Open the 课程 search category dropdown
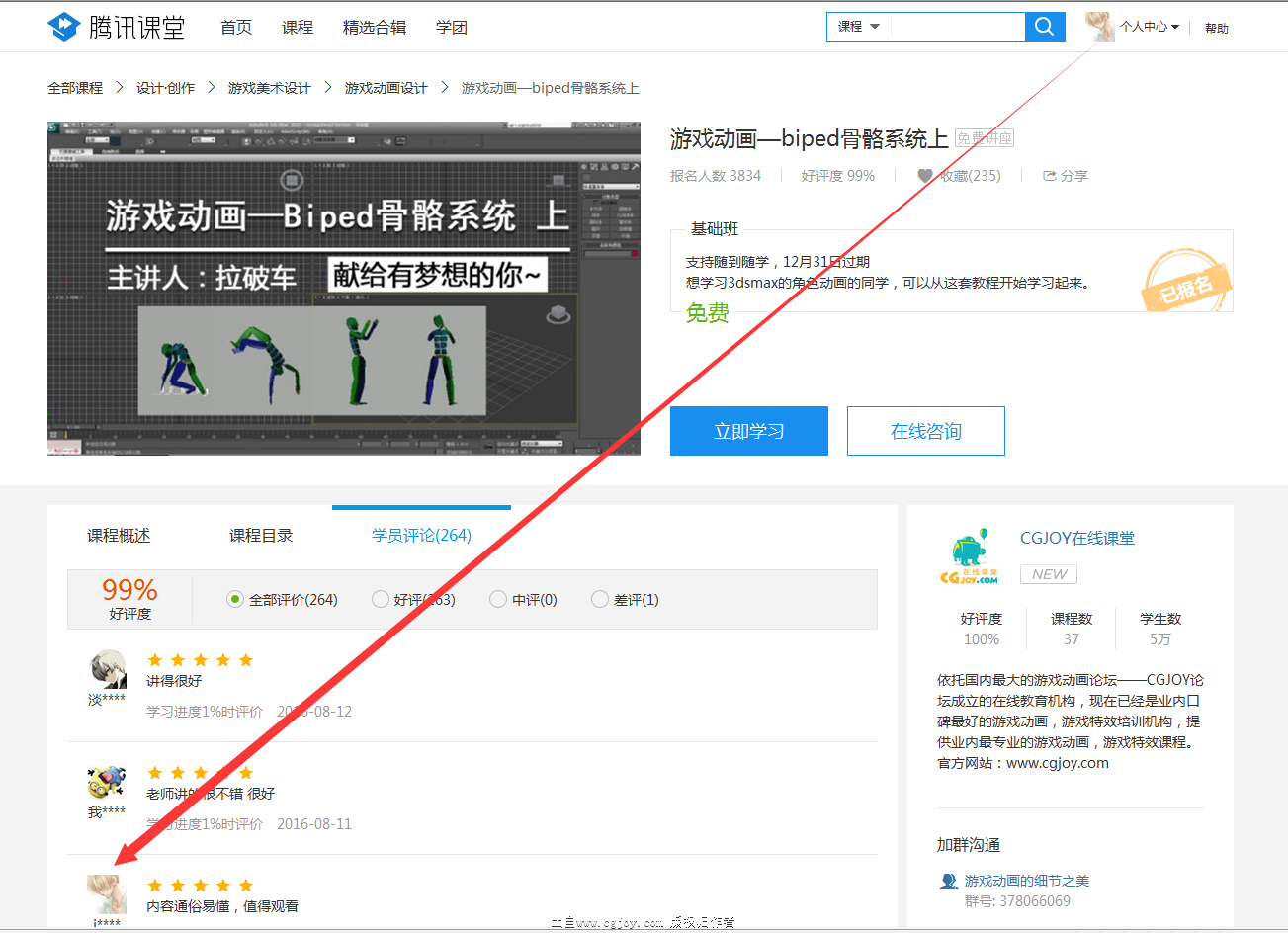The height and width of the screenshot is (933, 1288). pyautogui.click(x=856, y=27)
